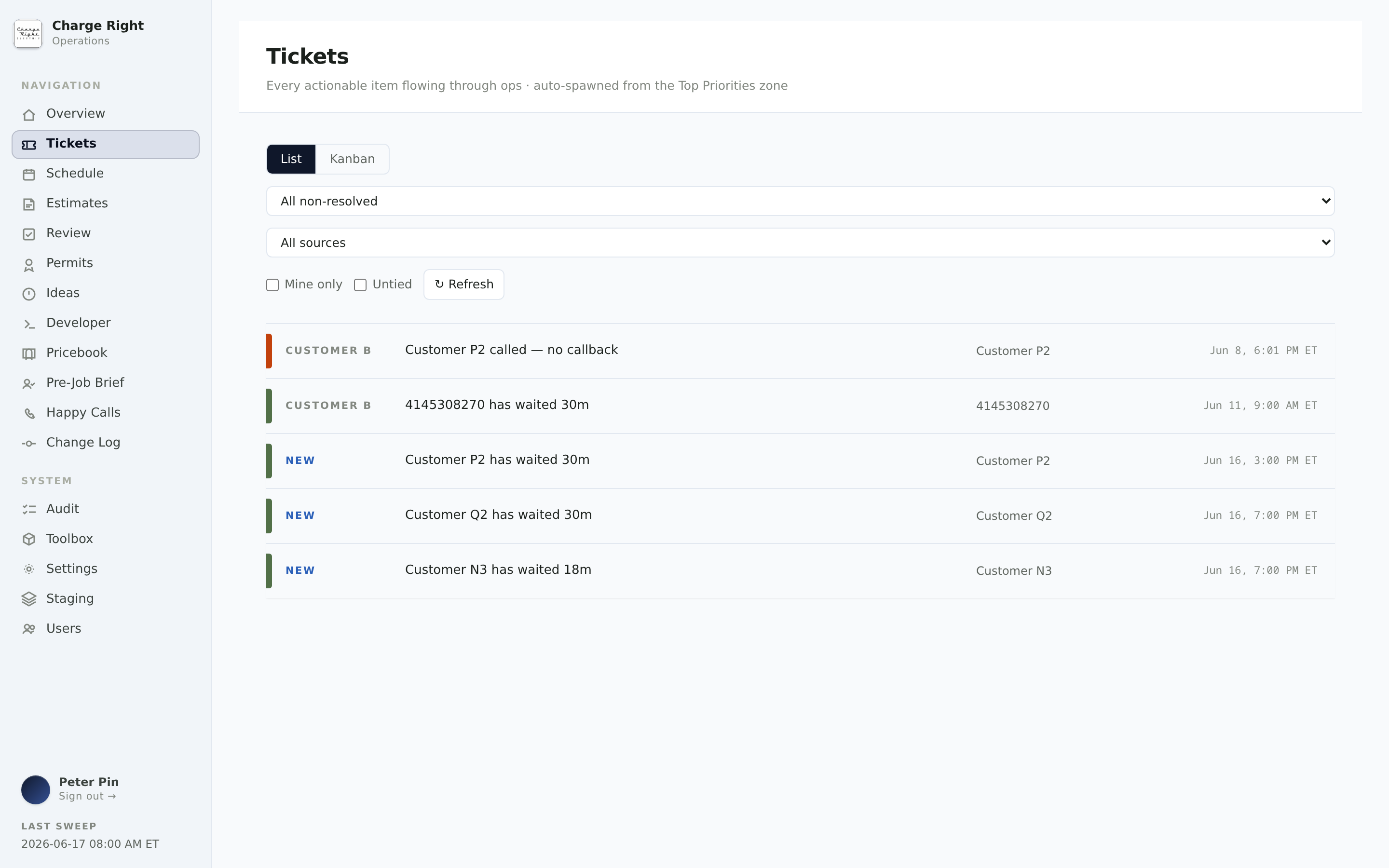Open Estimates from the sidebar

(x=106, y=203)
